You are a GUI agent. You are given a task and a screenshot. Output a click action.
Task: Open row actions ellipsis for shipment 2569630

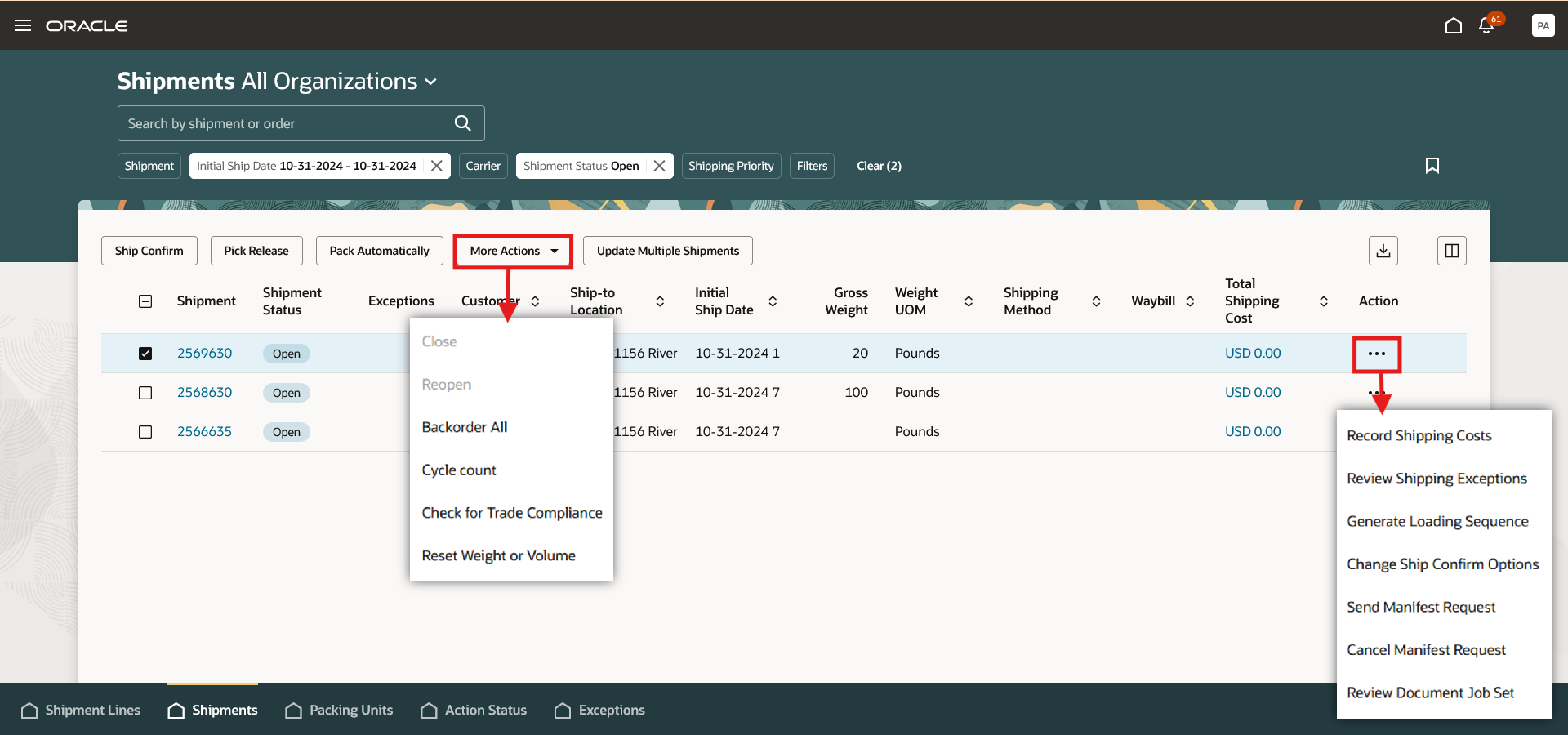[1377, 354]
